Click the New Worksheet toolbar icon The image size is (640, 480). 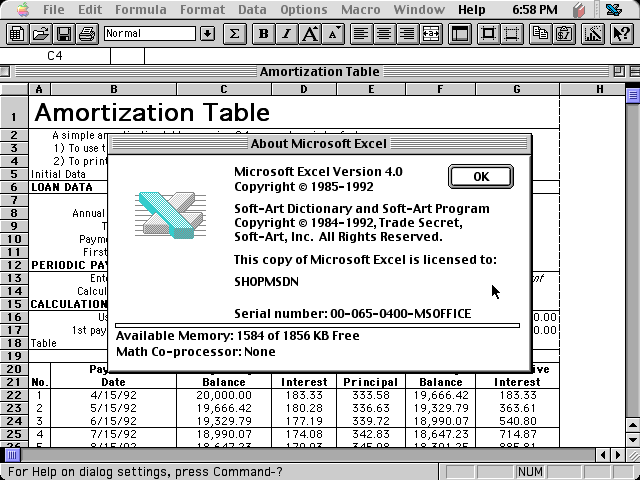16,33
